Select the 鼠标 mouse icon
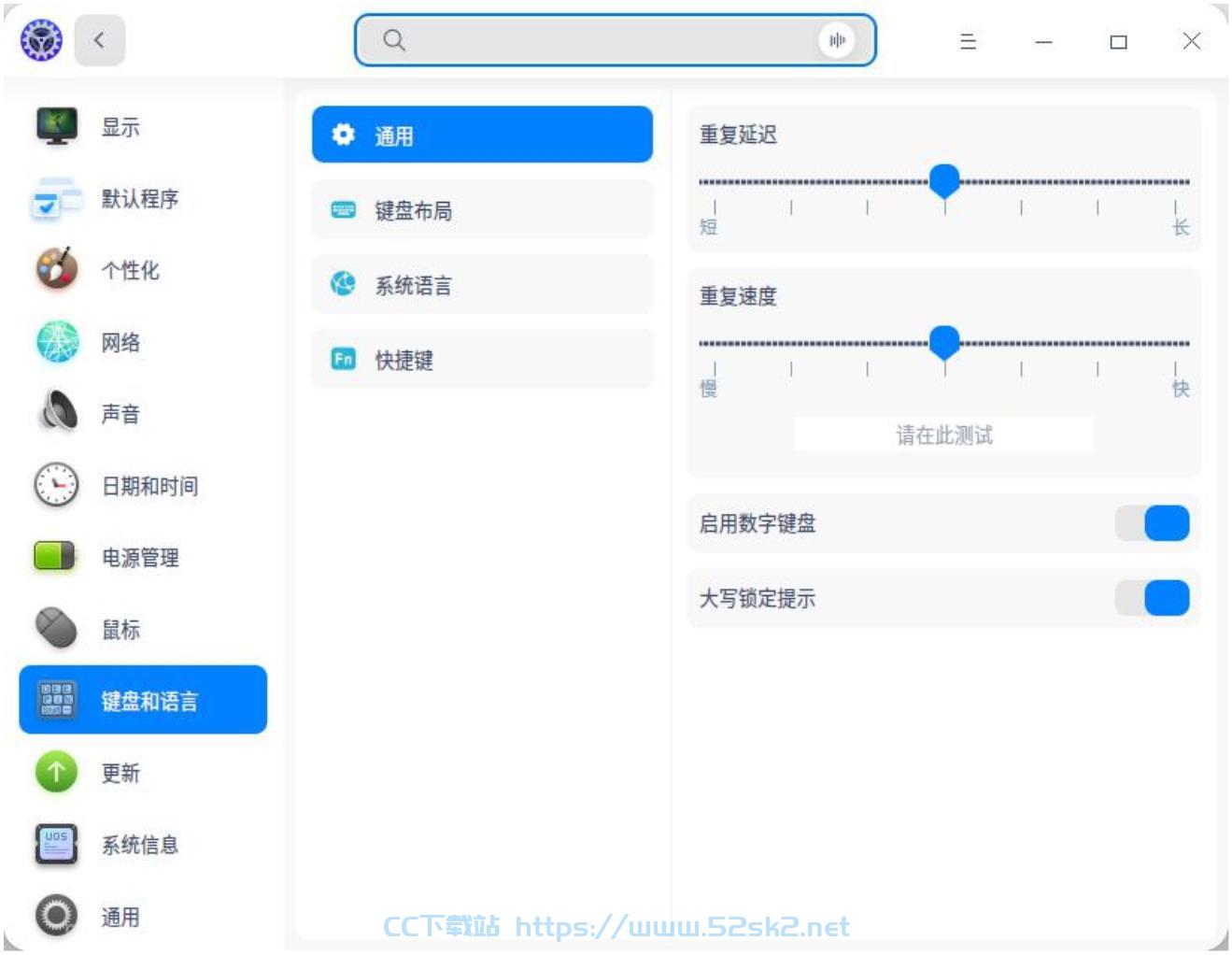The width and height of the screenshot is (1232, 955). (x=56, y=628)
